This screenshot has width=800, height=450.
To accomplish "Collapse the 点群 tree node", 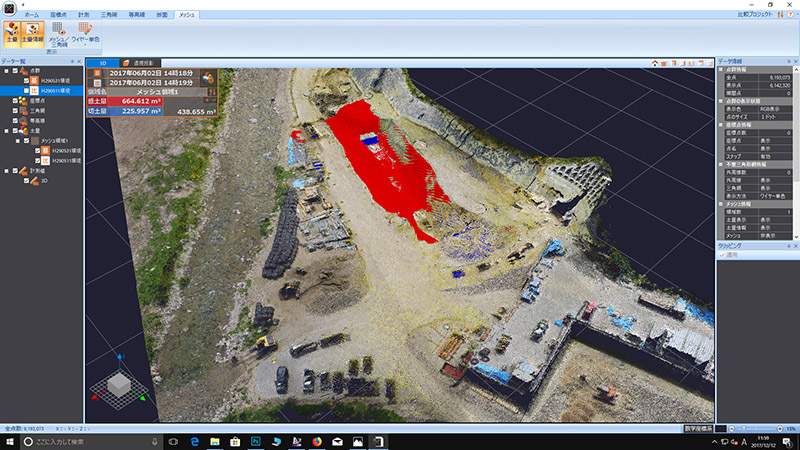I will (x=7, y=71).
